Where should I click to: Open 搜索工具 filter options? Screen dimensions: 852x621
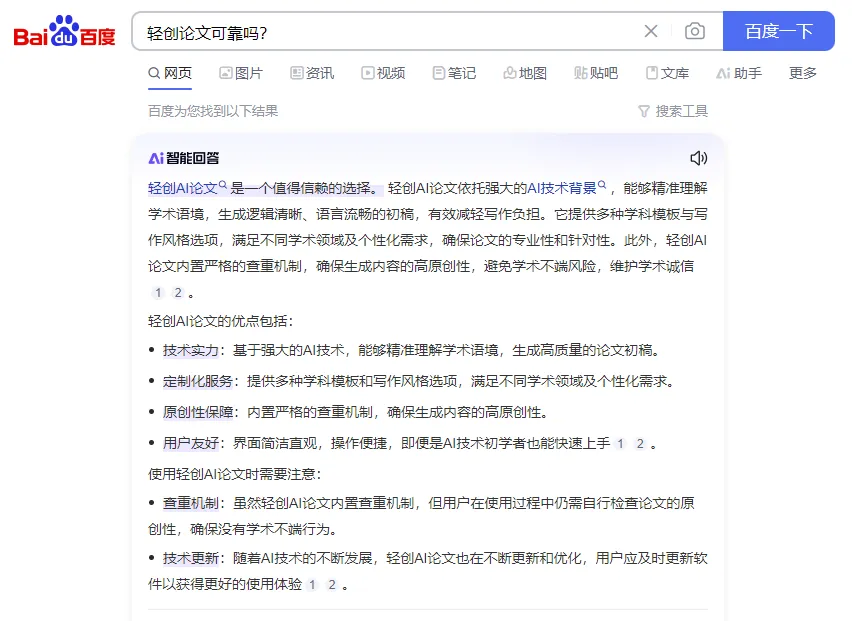click(x=673, y=111)
